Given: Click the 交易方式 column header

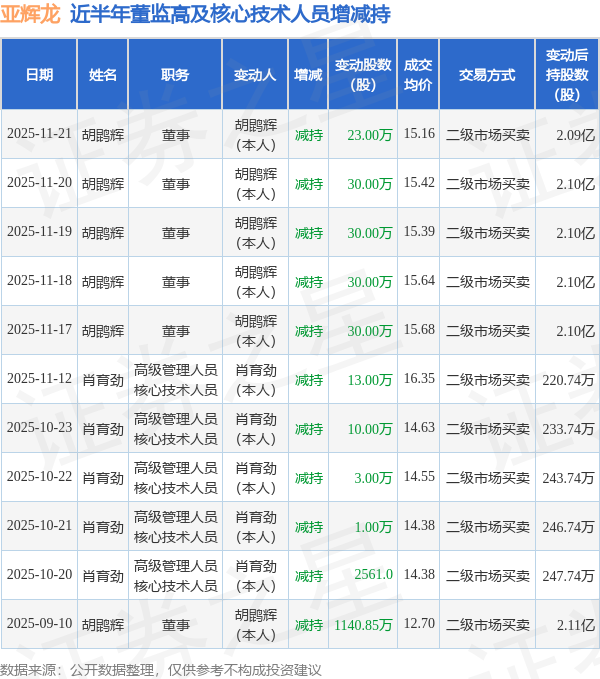Looking at the screenshot, I should (x=487, y=74).
